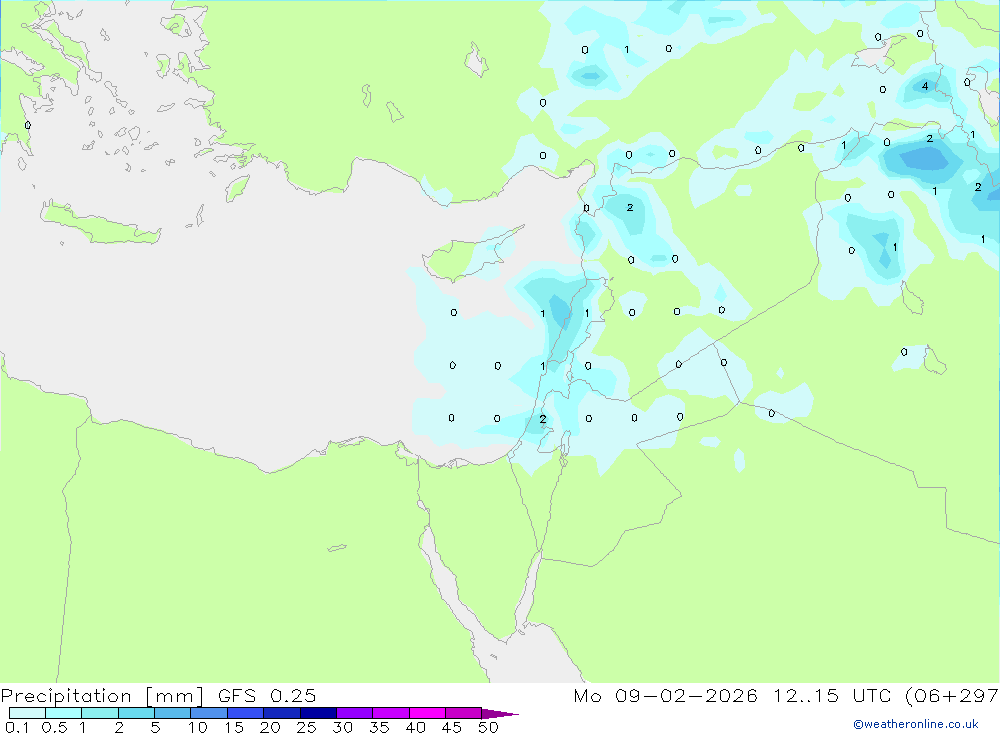Pick the 30–35 mm purple swatch

pos(355,713)
